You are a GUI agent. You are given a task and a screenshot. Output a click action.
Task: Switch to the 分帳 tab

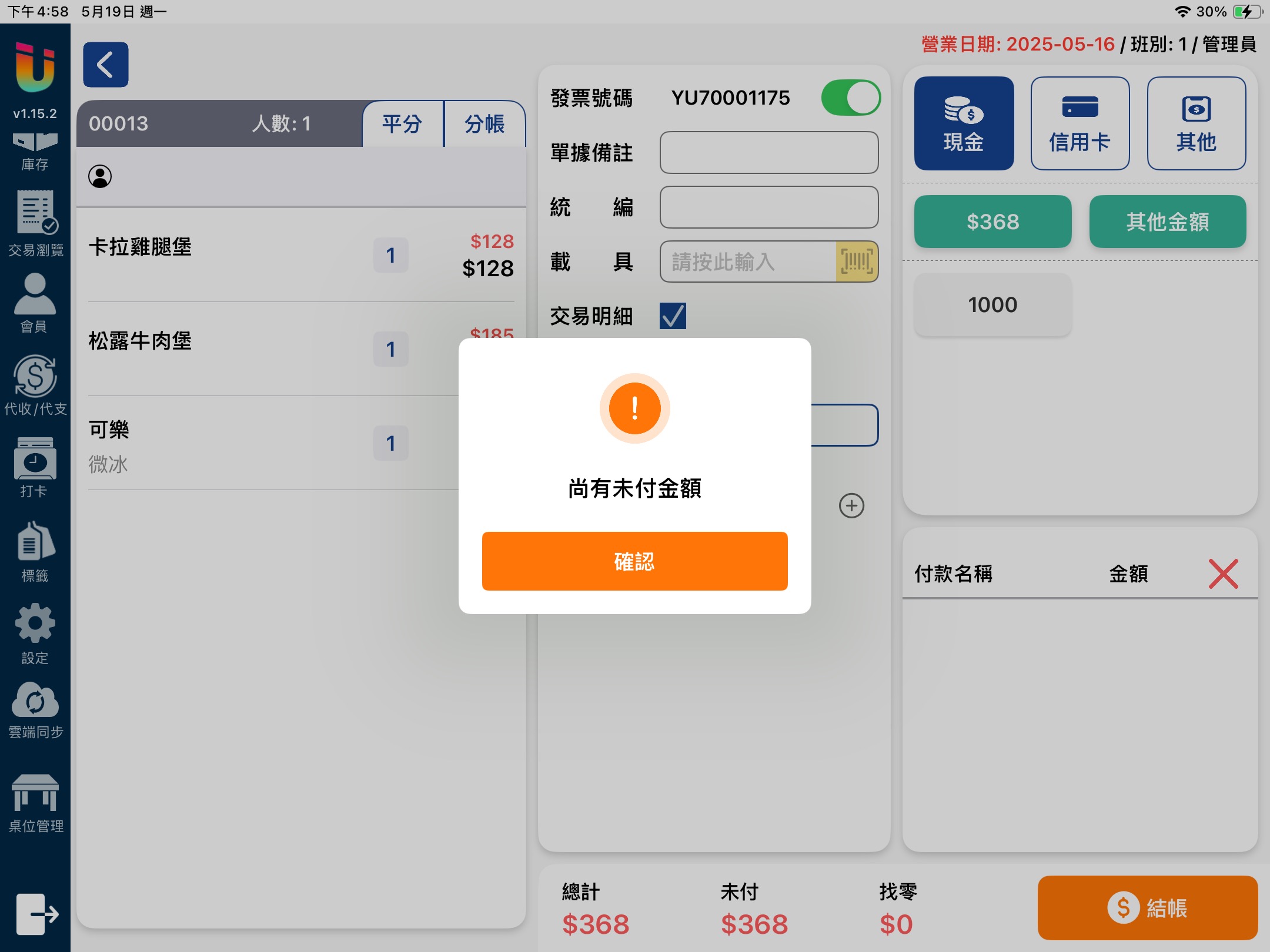coord(484,124)
